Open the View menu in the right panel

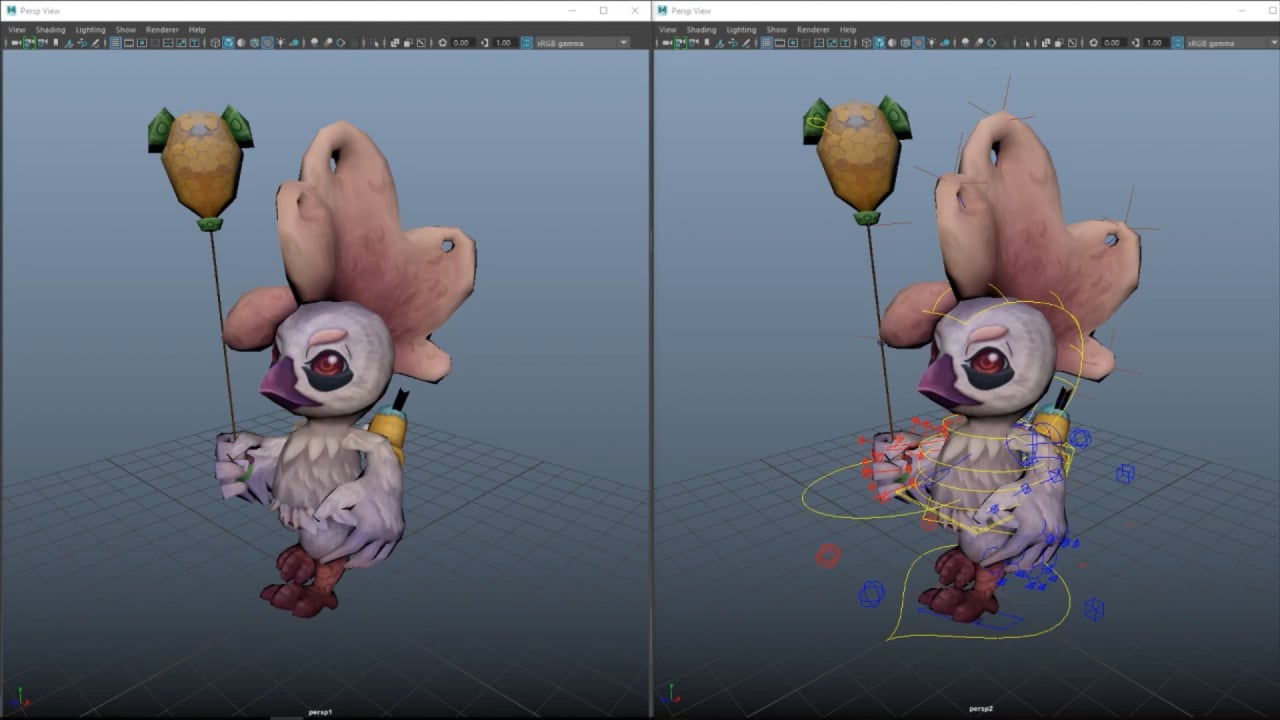pyautogui.click(x=668, y=30)
